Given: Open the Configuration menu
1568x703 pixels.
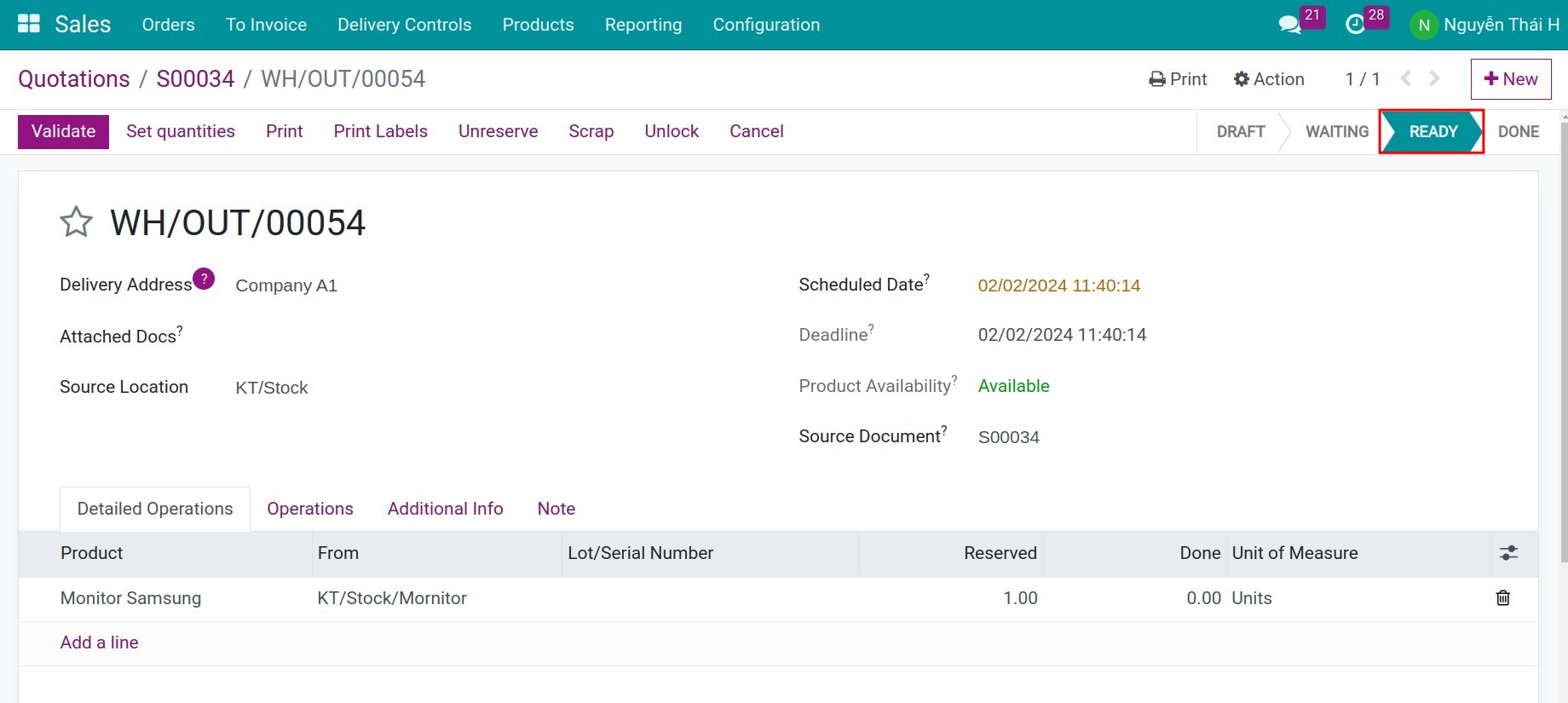Looking at the screenshot, I should click(x=766, y=25).
